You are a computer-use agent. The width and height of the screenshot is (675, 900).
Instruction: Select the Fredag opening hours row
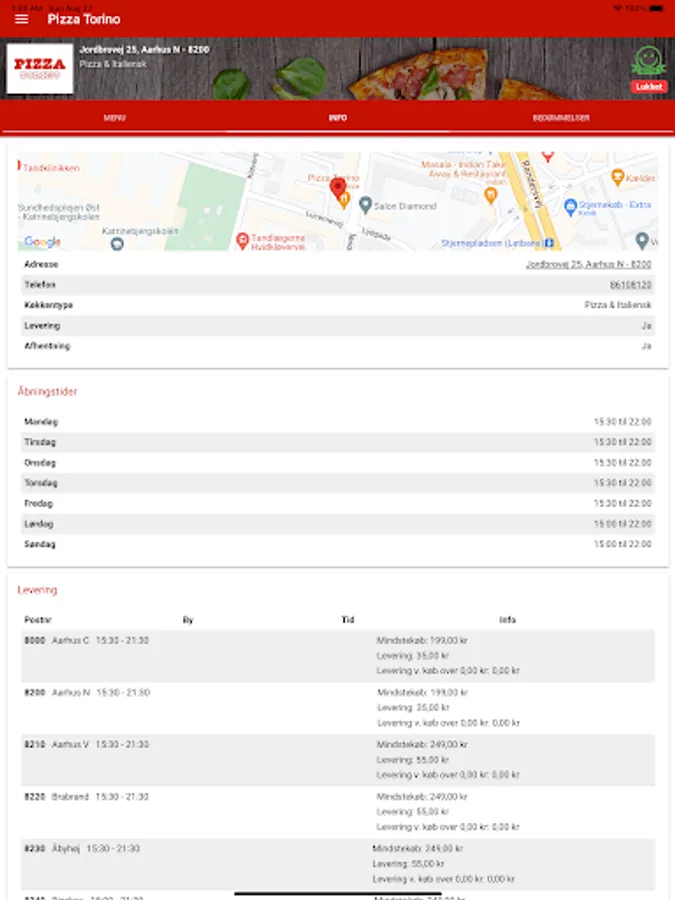338,503
